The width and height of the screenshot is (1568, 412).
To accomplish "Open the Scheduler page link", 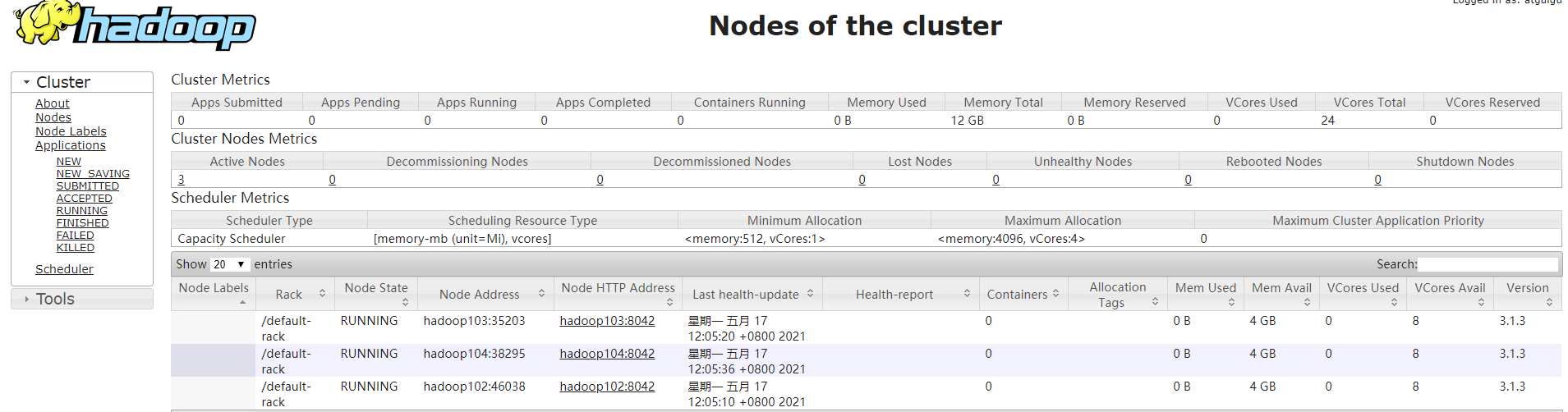I will click(64, 269).
